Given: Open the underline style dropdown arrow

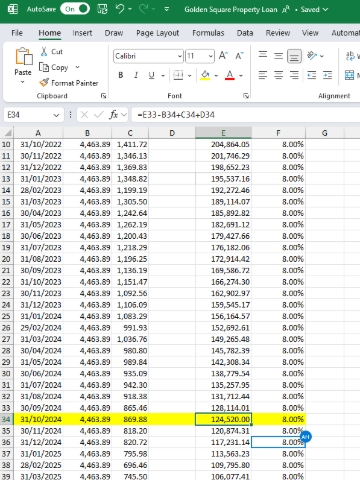Looking at the screenshot, I should click(163, 76).
